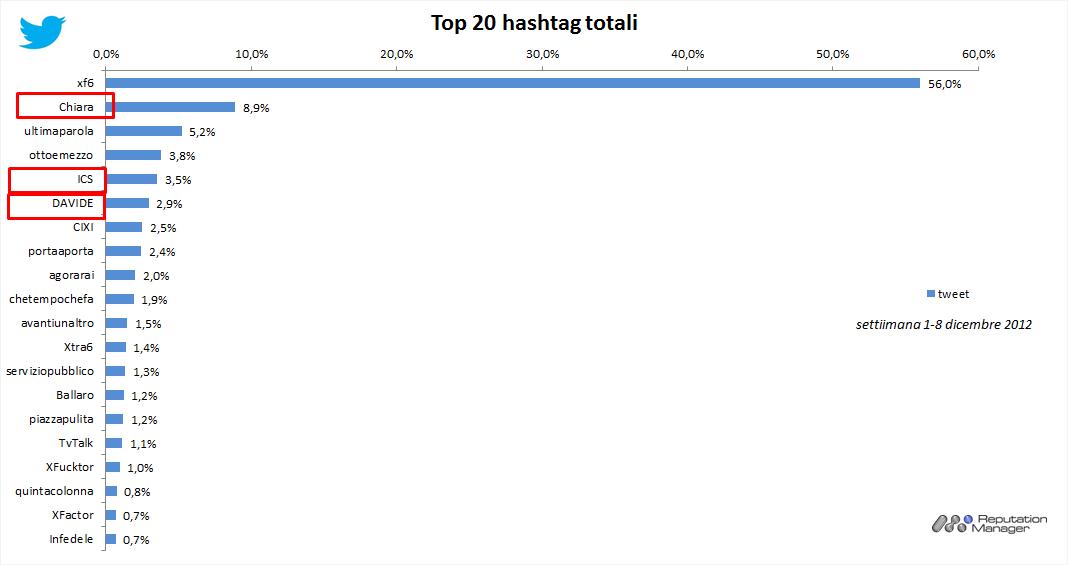Click the XFucktor bar
The height and width of the screenshot is (565, 1068).
click(112, 467)
